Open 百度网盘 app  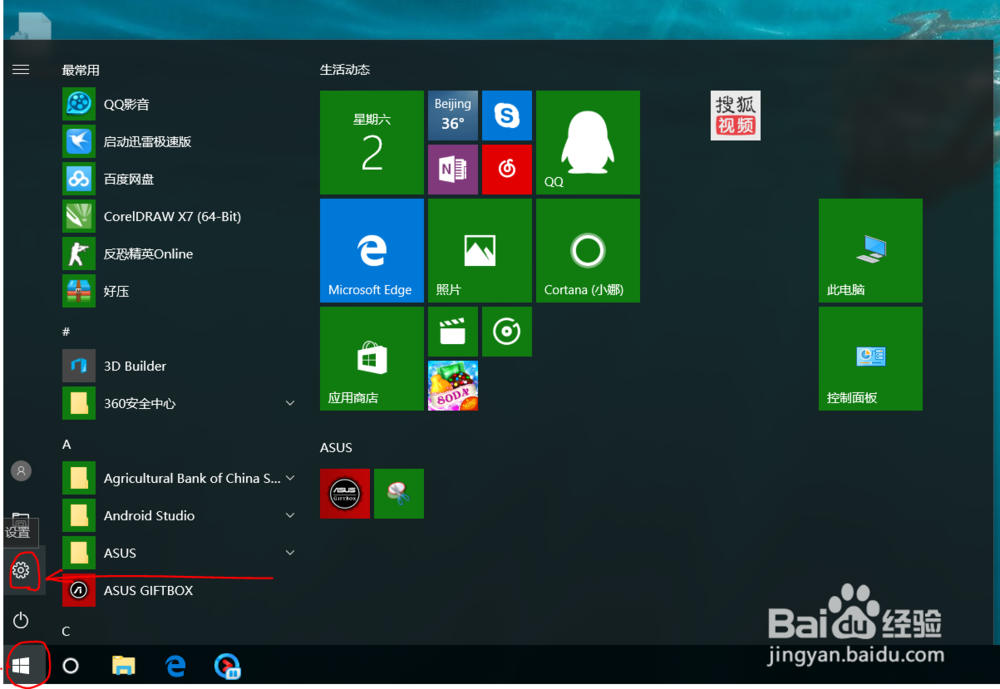click(179, 179)
